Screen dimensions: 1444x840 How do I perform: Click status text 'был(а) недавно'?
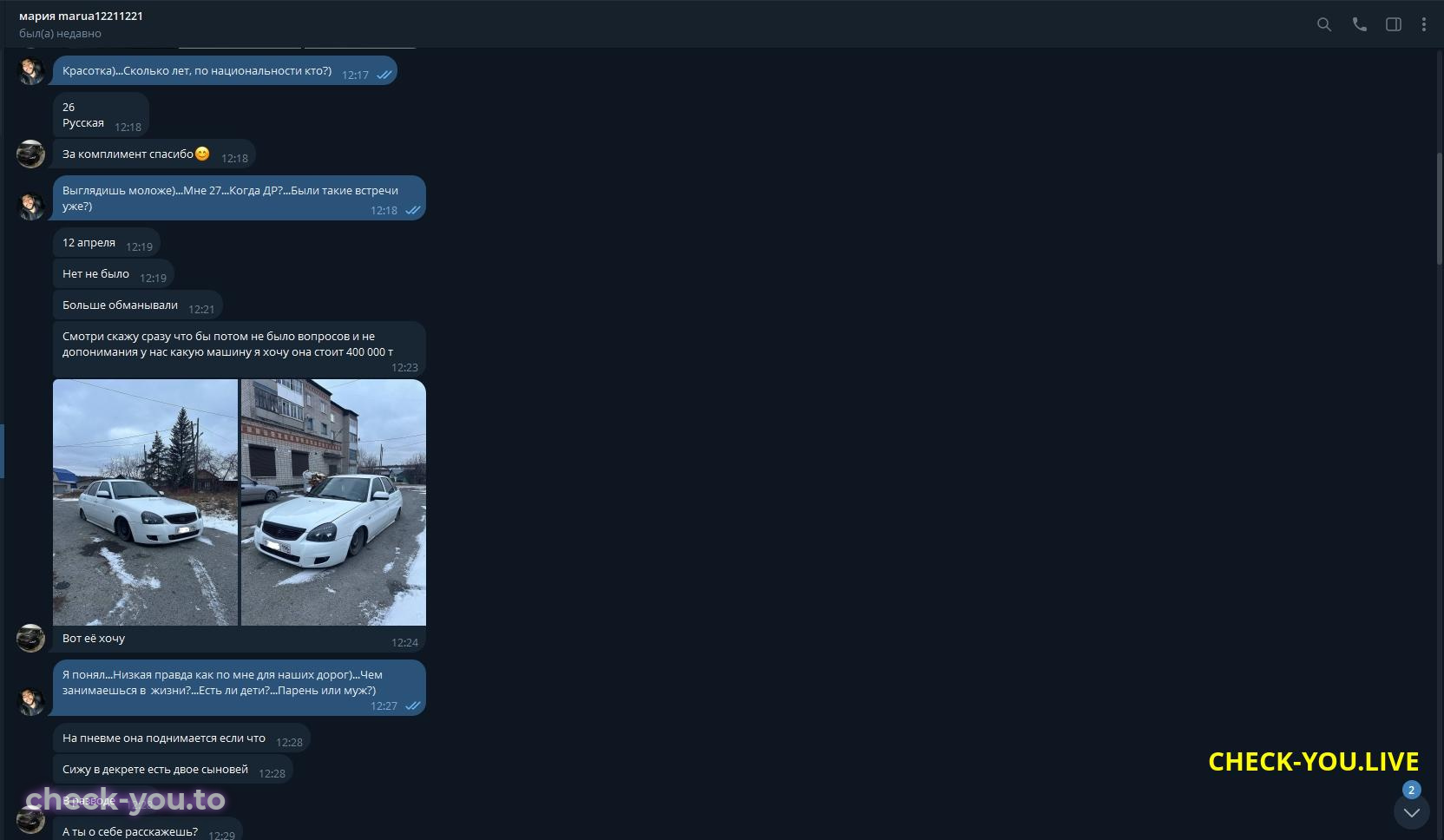pyautogui.click(x=60, y=34)
